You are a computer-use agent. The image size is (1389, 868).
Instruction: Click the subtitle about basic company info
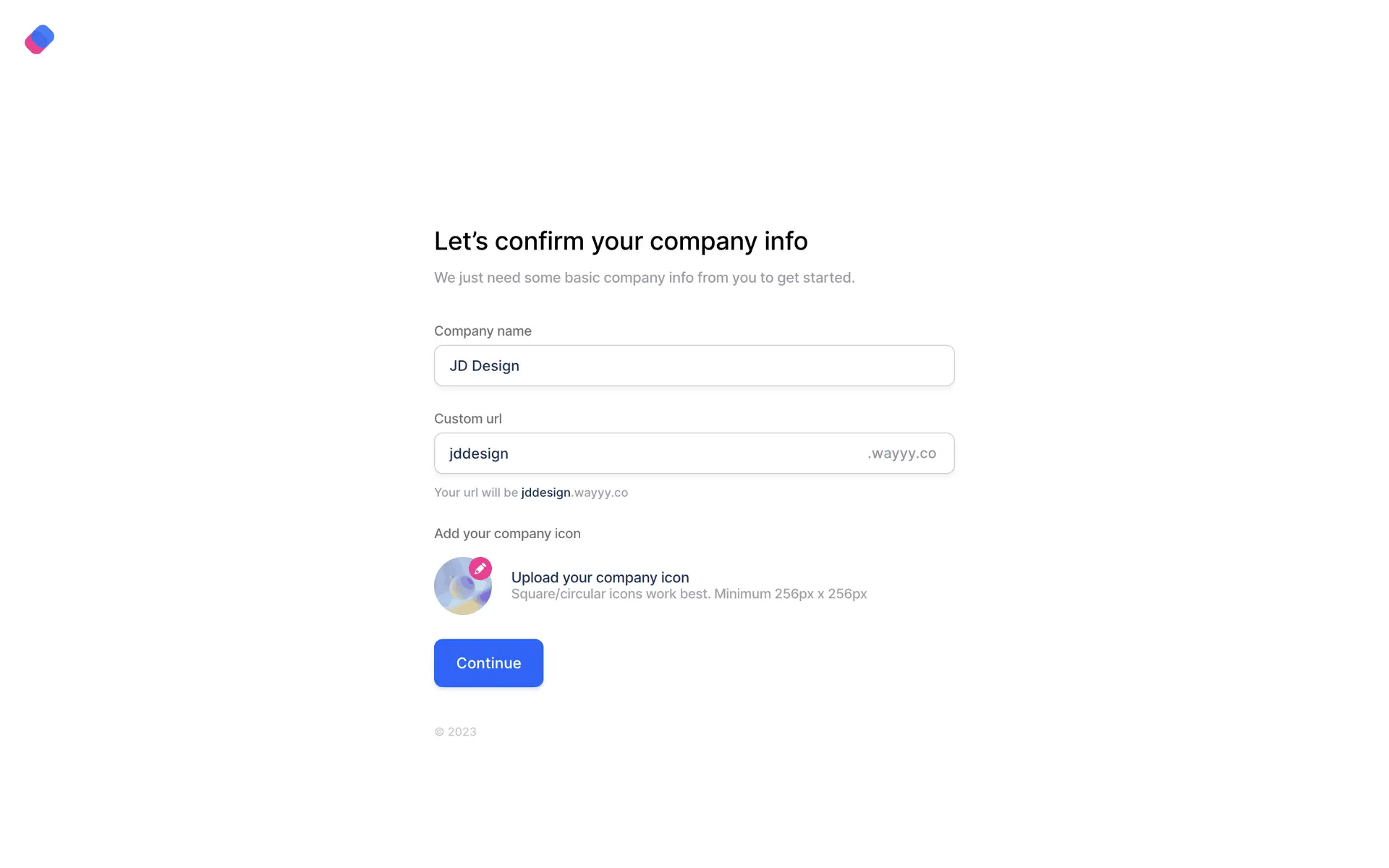click(x=644, y=278)
